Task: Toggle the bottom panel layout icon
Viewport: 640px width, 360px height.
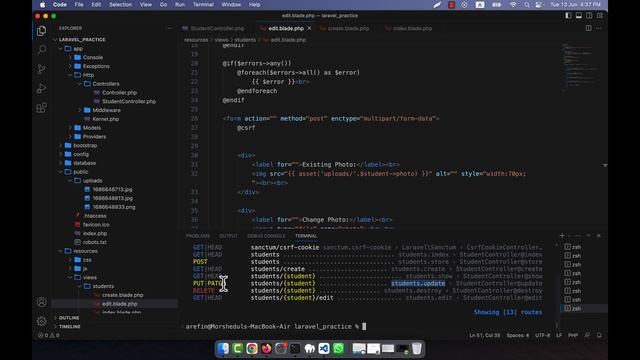Action: coord(579,16)
